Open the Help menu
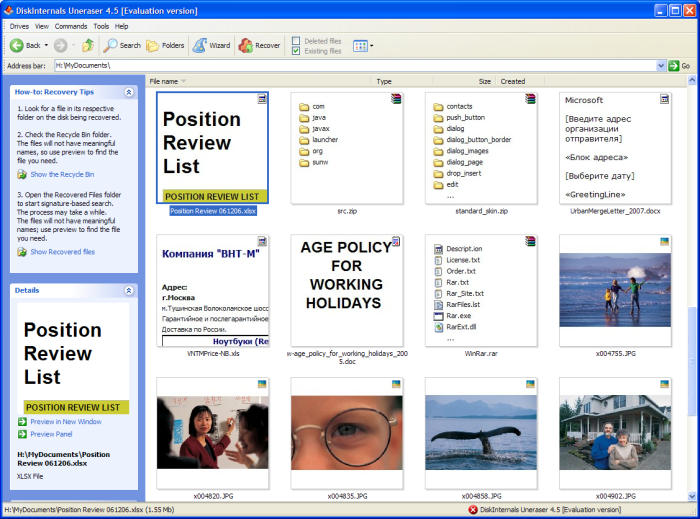This screenshot has width=700, height=519. pyautogui.click(x=121, y=26)
